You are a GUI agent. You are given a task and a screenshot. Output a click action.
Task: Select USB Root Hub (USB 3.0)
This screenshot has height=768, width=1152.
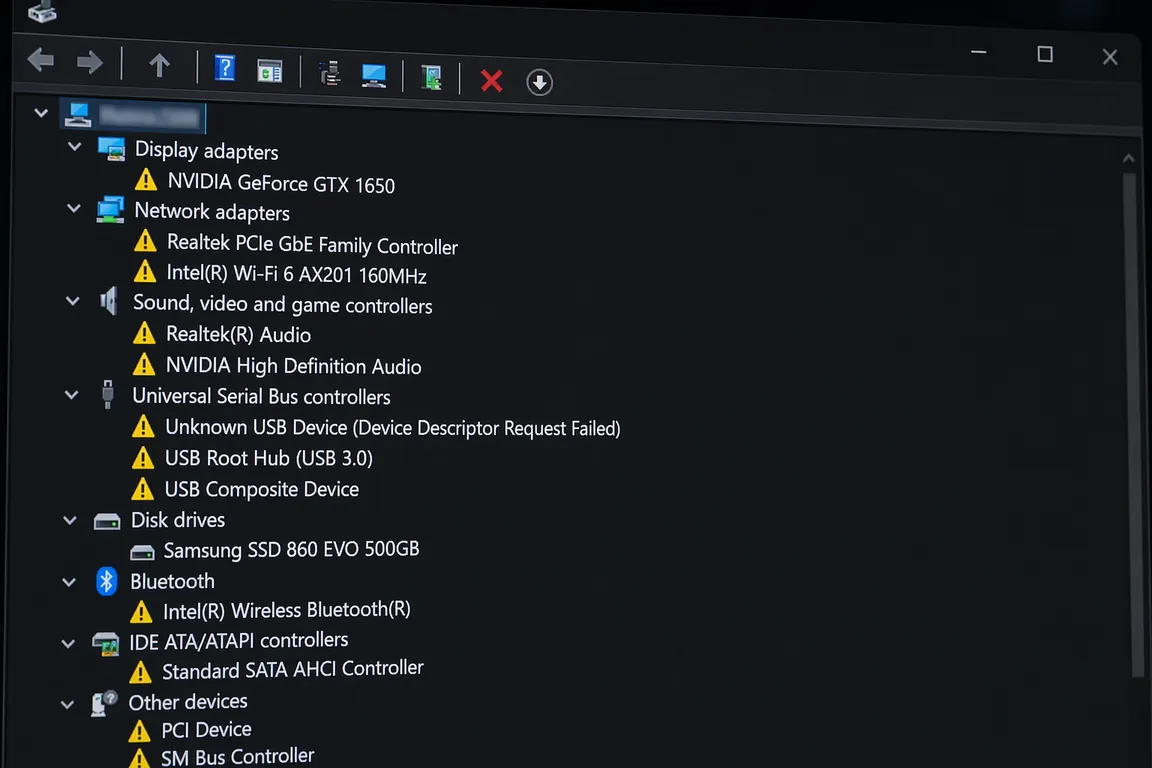point(268,458)
